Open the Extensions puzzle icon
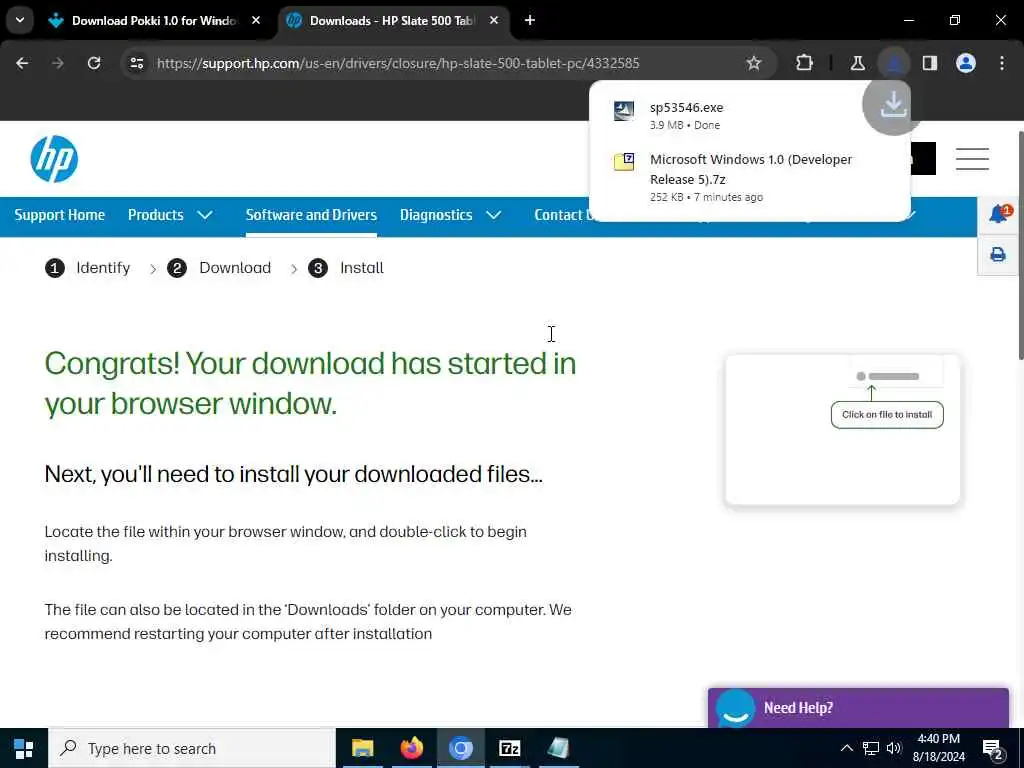The image size is (1024, 768). point(805,63)
